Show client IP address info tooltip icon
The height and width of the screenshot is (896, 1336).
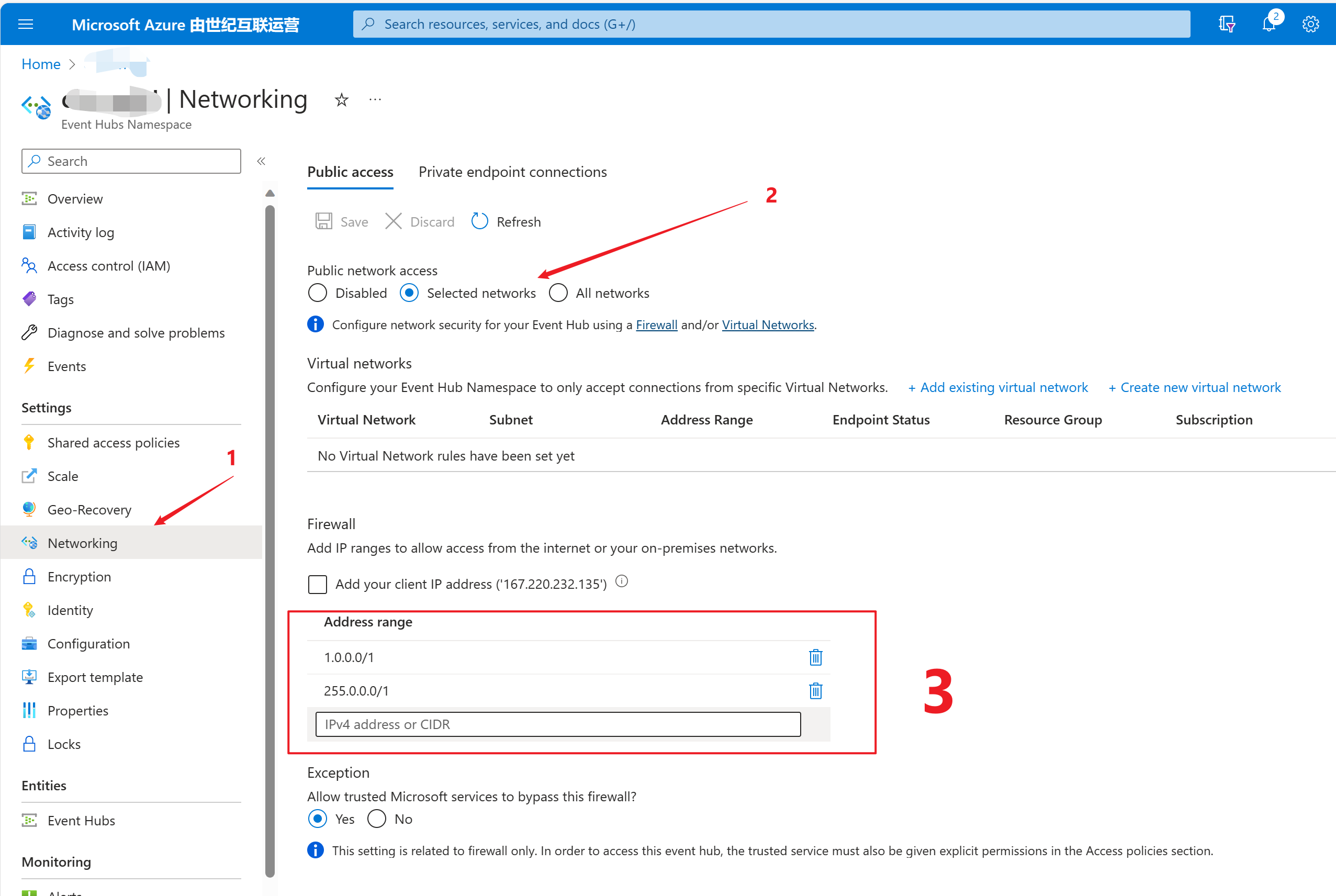[x=622, y=581]
